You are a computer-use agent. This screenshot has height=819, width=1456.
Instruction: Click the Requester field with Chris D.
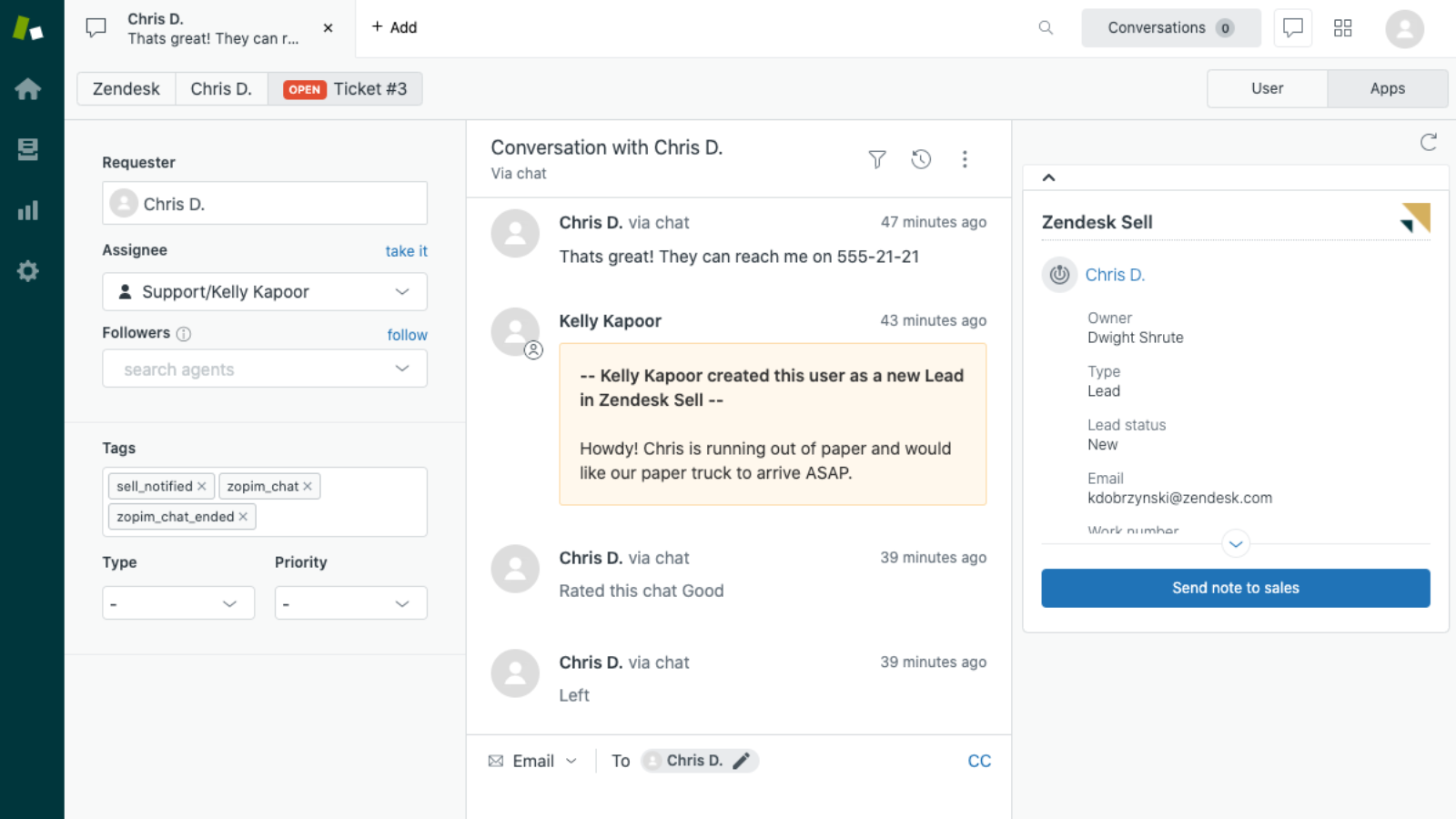coord(265,203)
